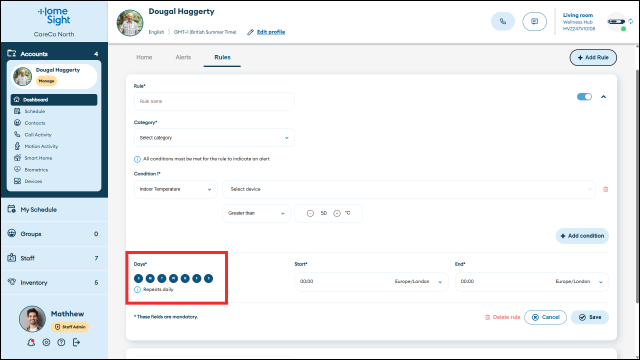Click the help question mark icon
Screen dimensions: 640x360
click(61, 342)
